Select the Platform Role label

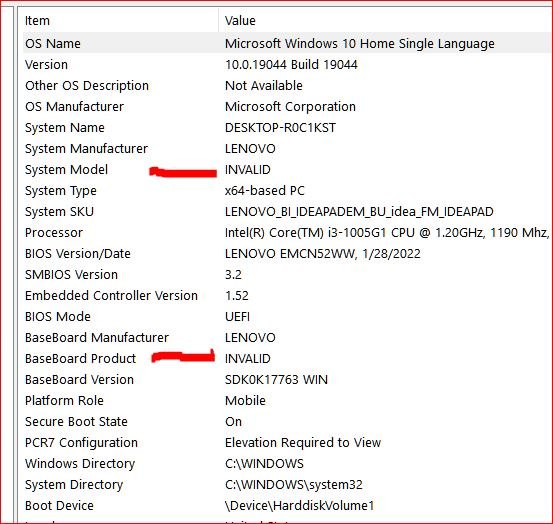point(64,401)
